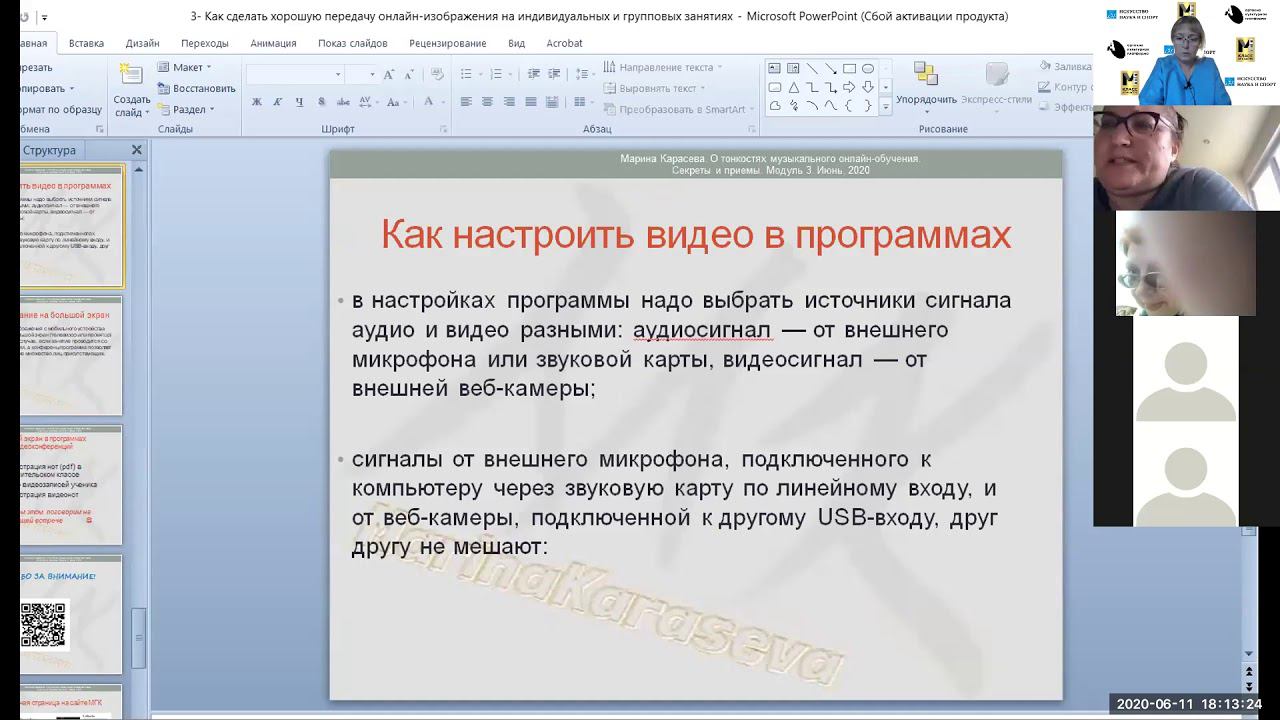
Task: Select the Right Arrow block shape
Action: 849,87
